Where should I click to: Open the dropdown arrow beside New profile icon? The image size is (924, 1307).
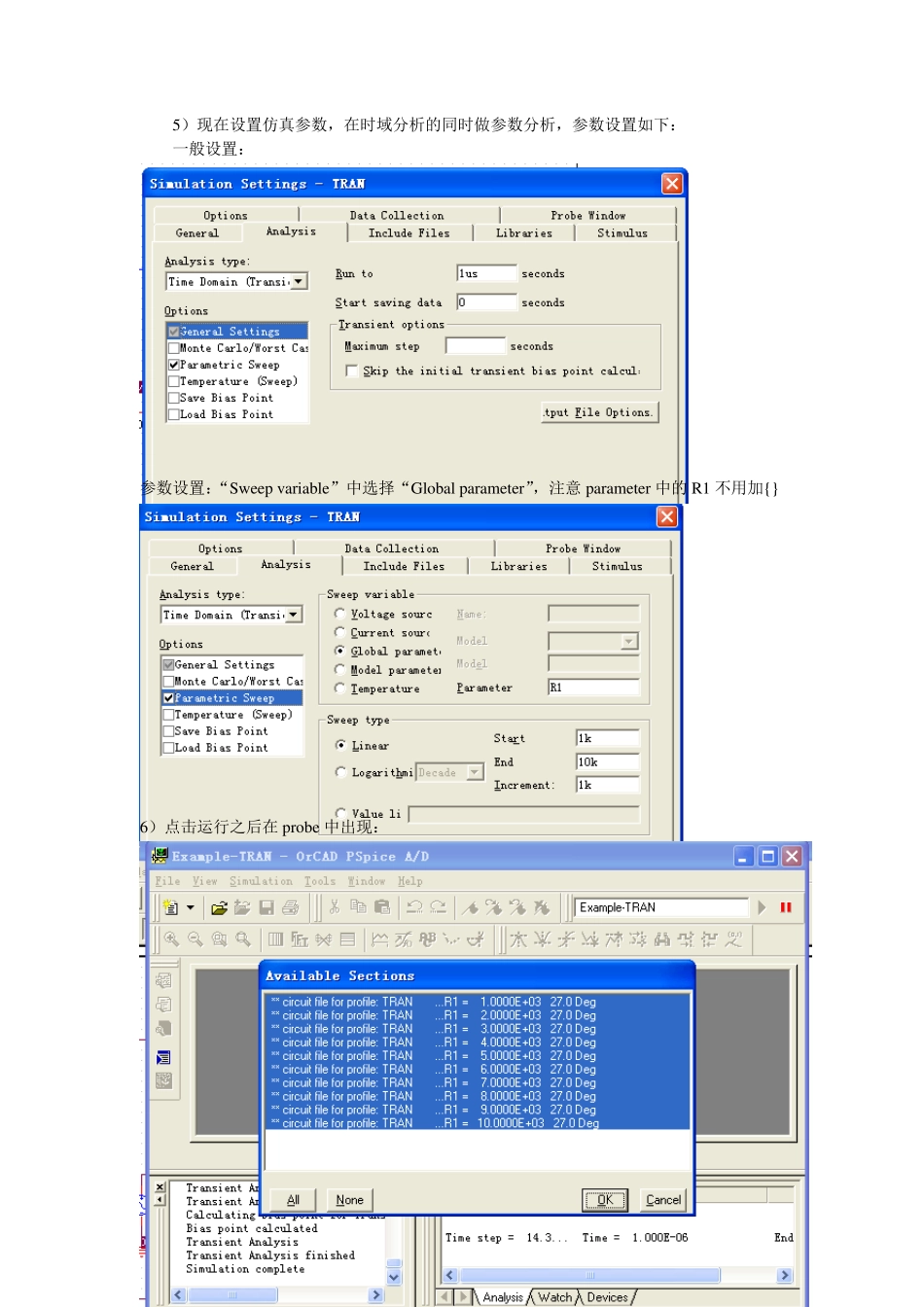(x=191, y=907)
